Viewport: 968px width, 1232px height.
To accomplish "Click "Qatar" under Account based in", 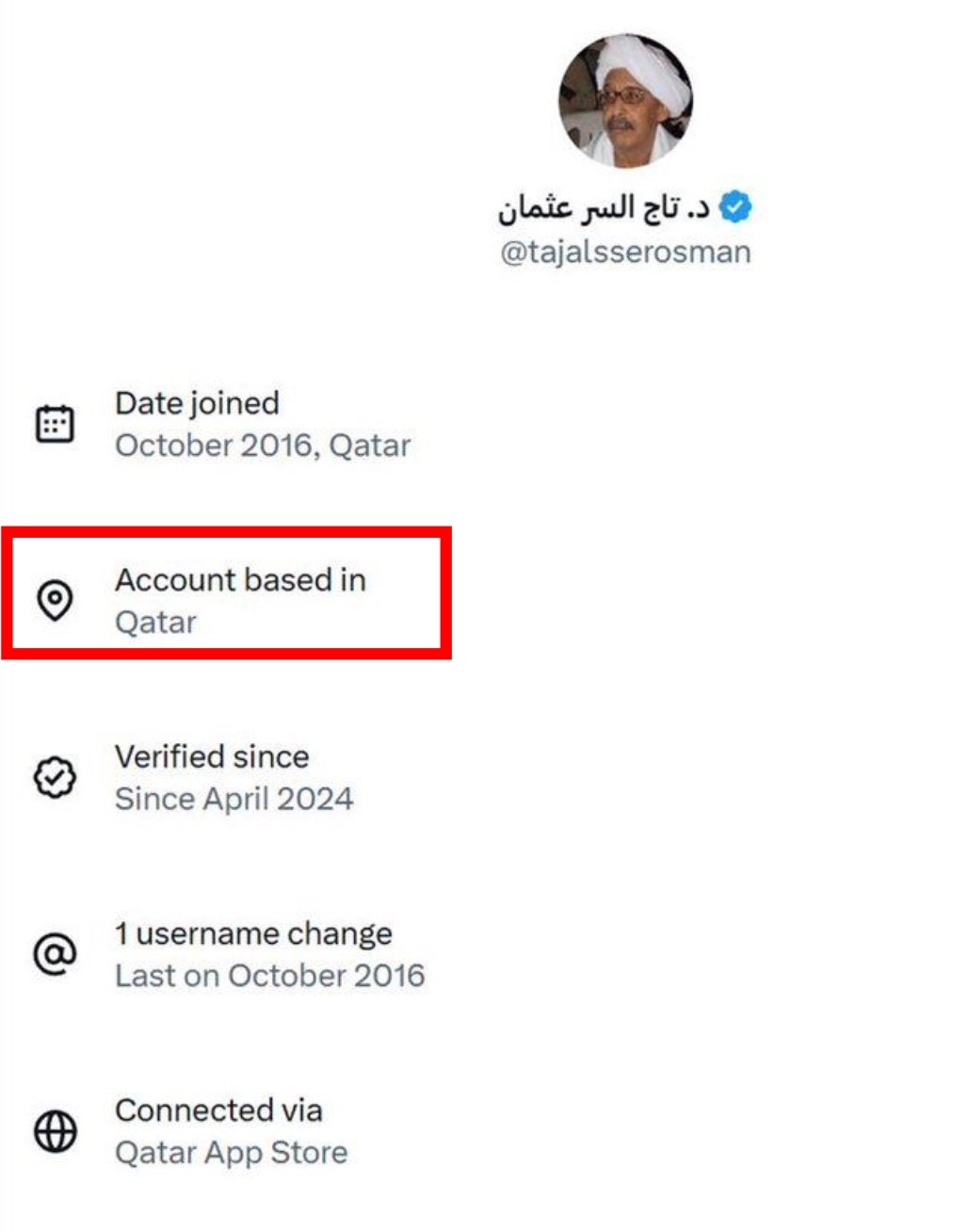I will 155,623.
